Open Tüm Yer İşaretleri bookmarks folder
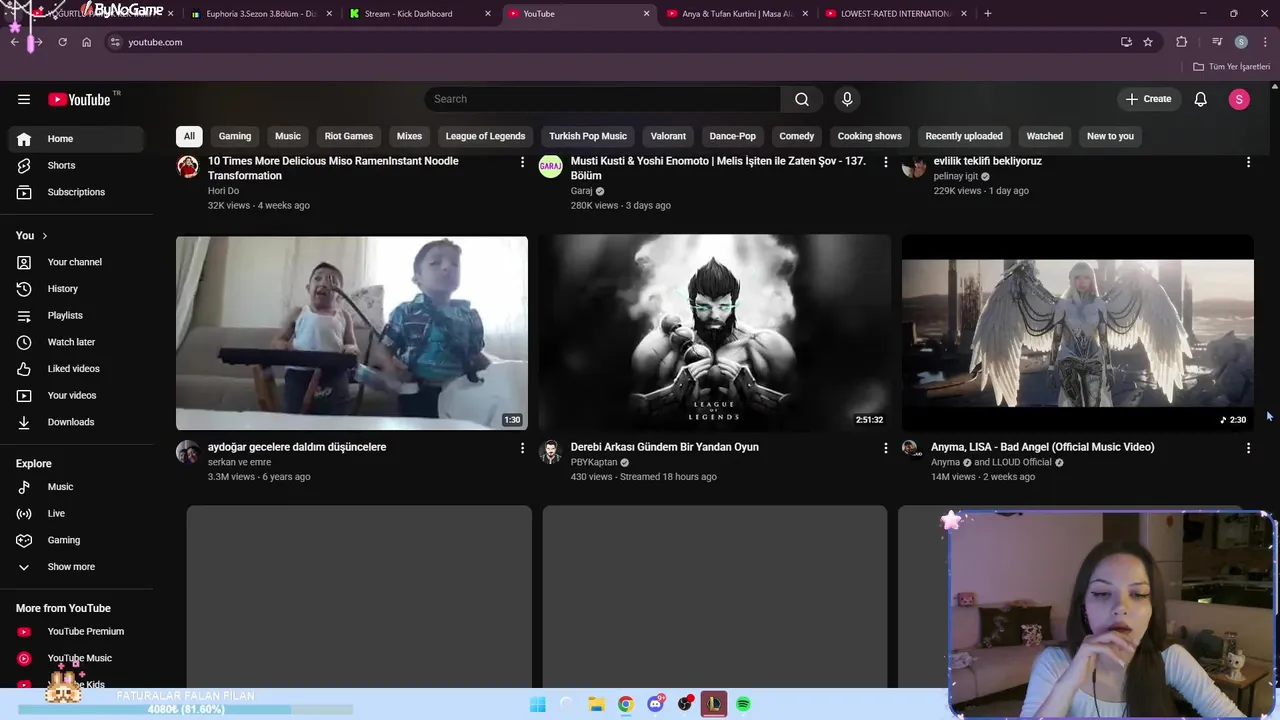Screen dimensions: 1280x720 pyautogui.click(x=1232, y=67)
